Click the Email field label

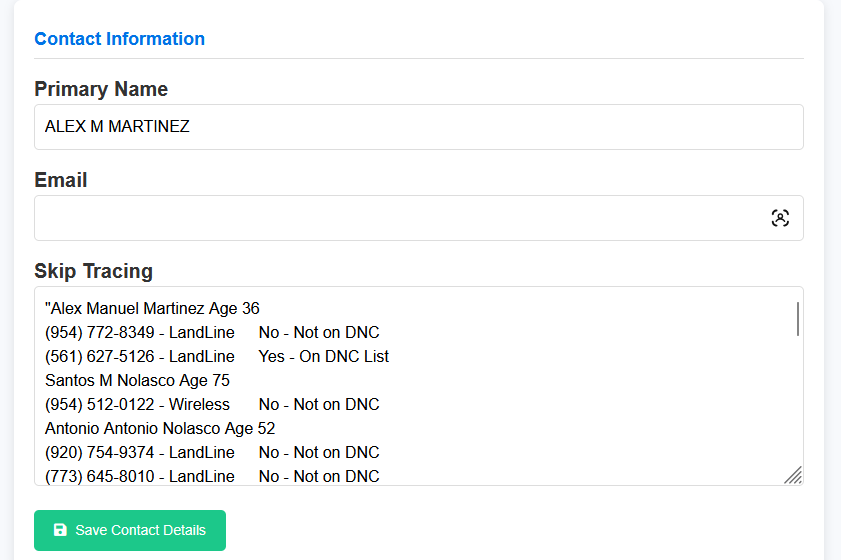tap(61, 180)
